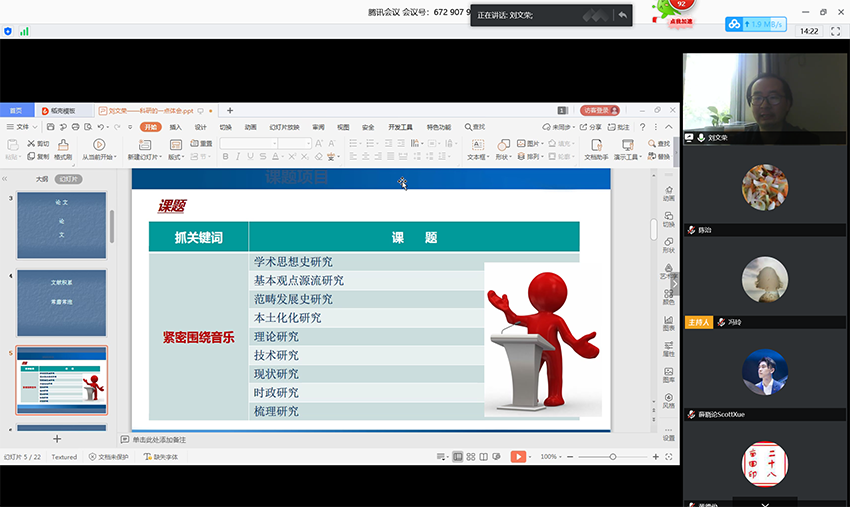Switch to slide sorter view in status bar
The width and height of the screenshot is (850, 507).
(471, 456)
